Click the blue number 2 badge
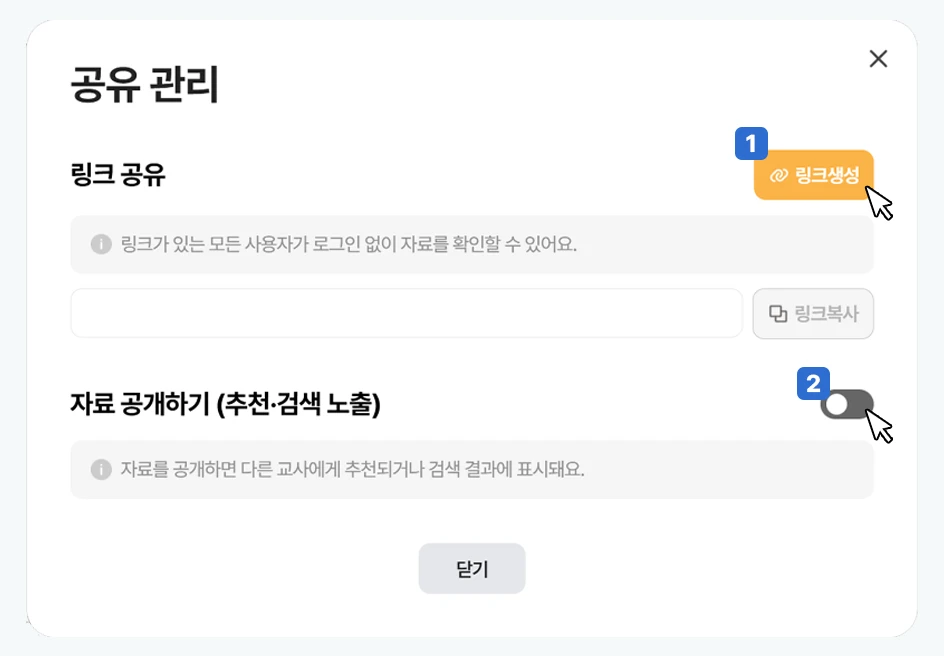Viewport: 944px width, 656px height. click(x=813, y=383)
